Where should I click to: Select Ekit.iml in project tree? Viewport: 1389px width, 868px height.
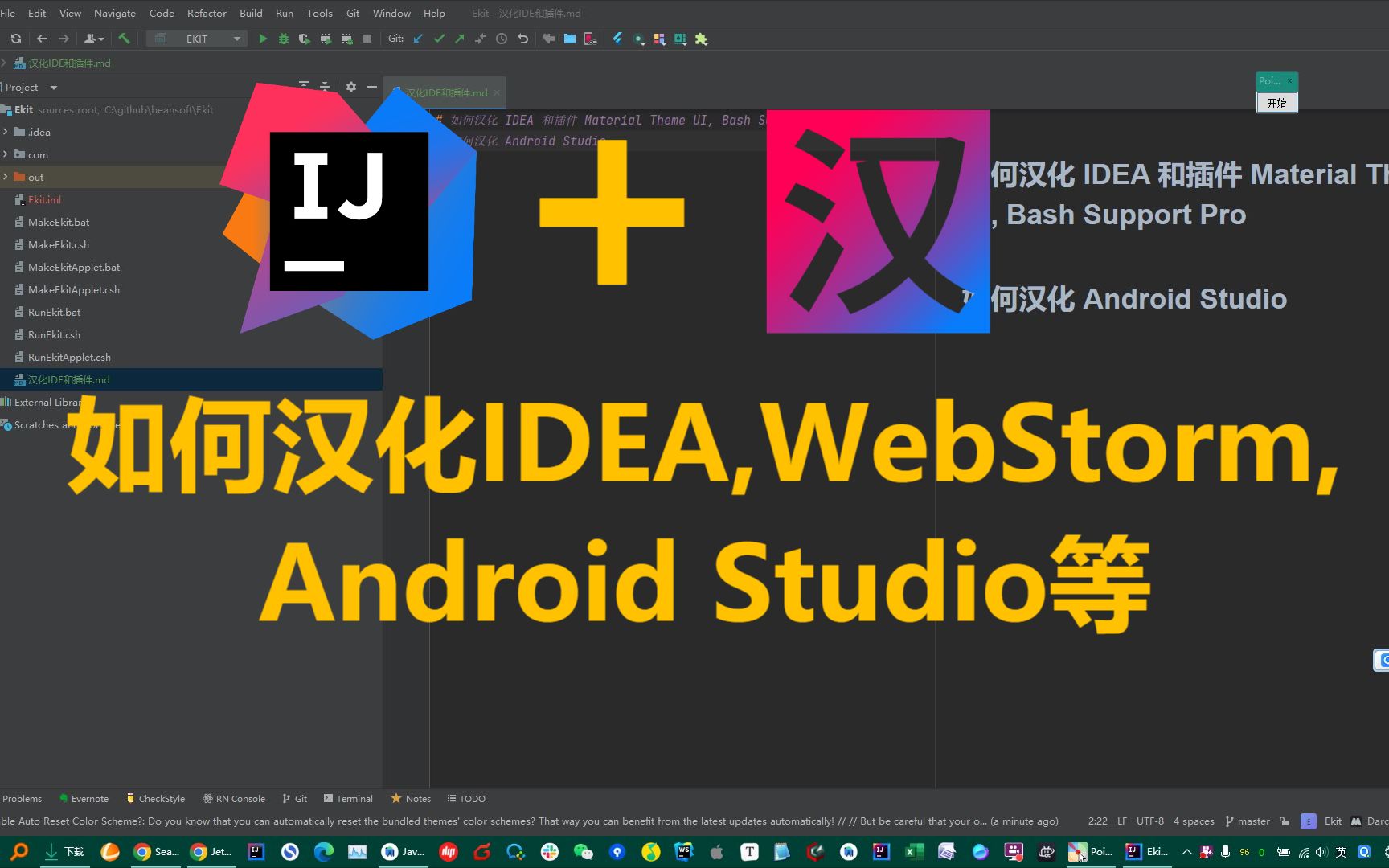point(44,199)
